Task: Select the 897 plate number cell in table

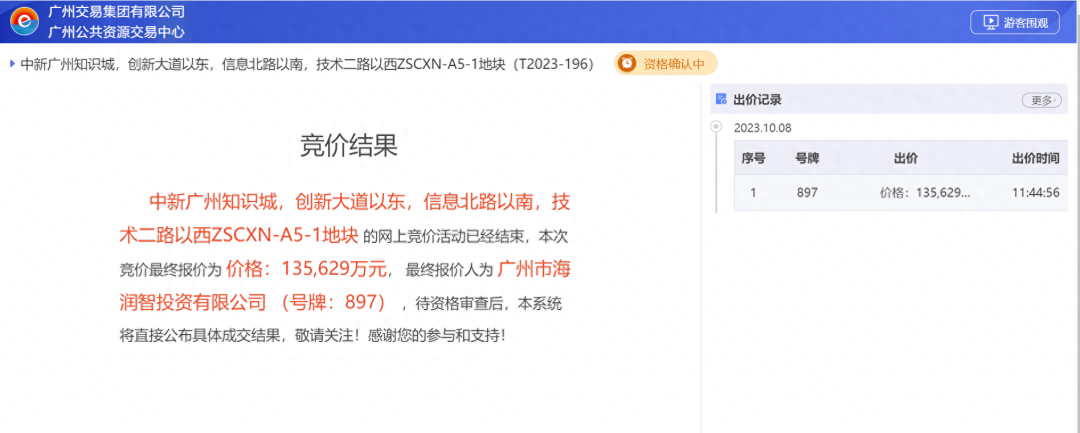Action: pos(807,193)
